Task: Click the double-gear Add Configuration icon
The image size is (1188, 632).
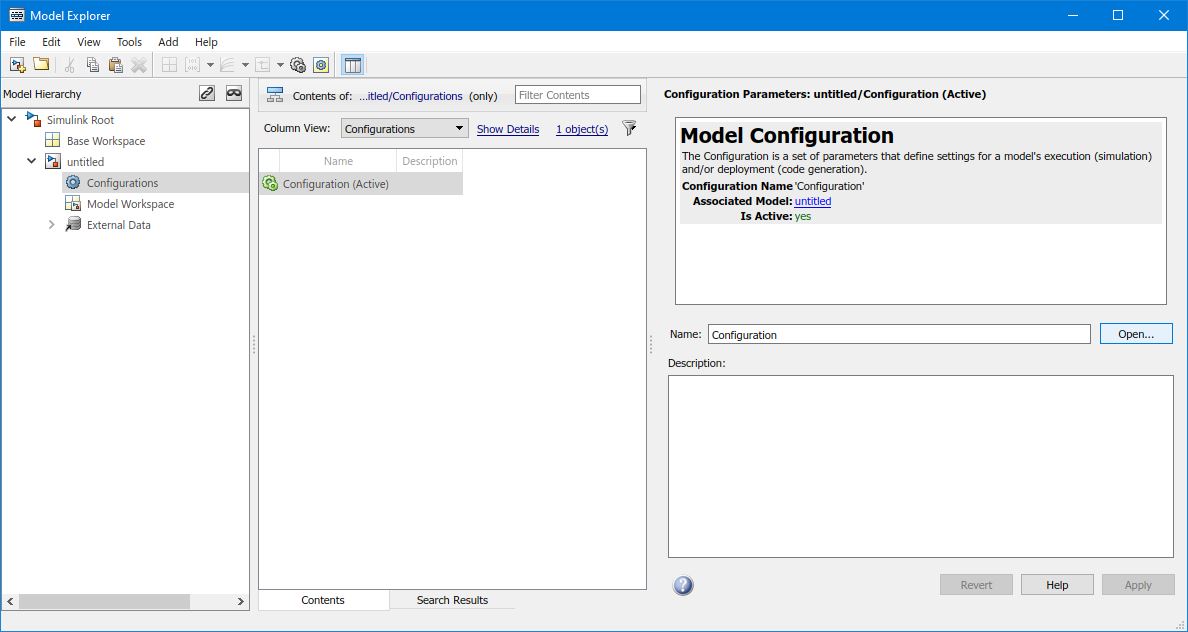Action: [298, 65]
